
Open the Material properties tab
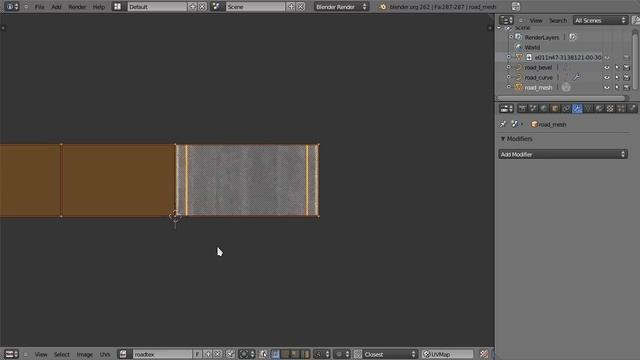click(599, 109)
